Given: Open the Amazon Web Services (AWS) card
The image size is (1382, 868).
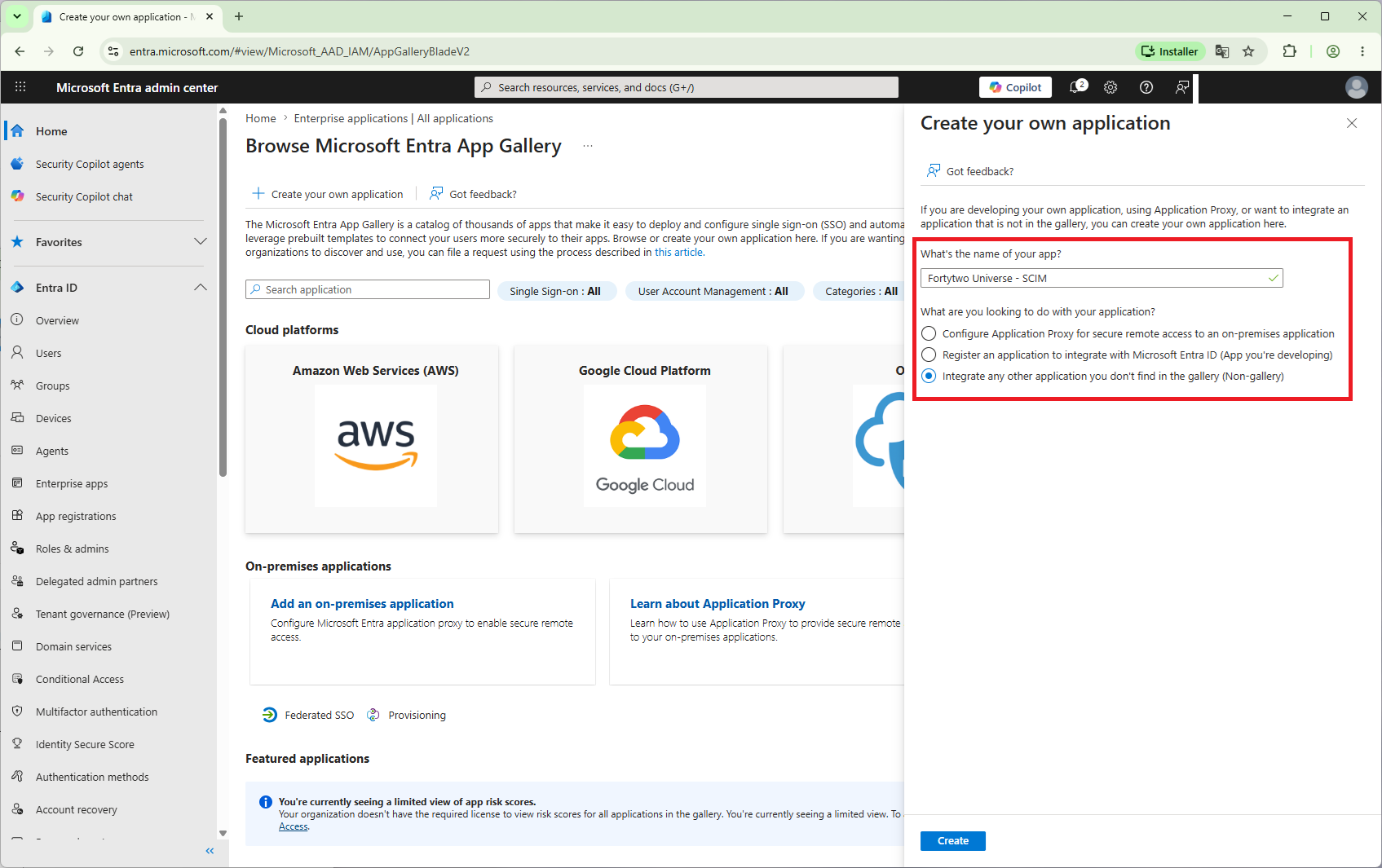Looking at the screenshot, I should click(372, 439).
